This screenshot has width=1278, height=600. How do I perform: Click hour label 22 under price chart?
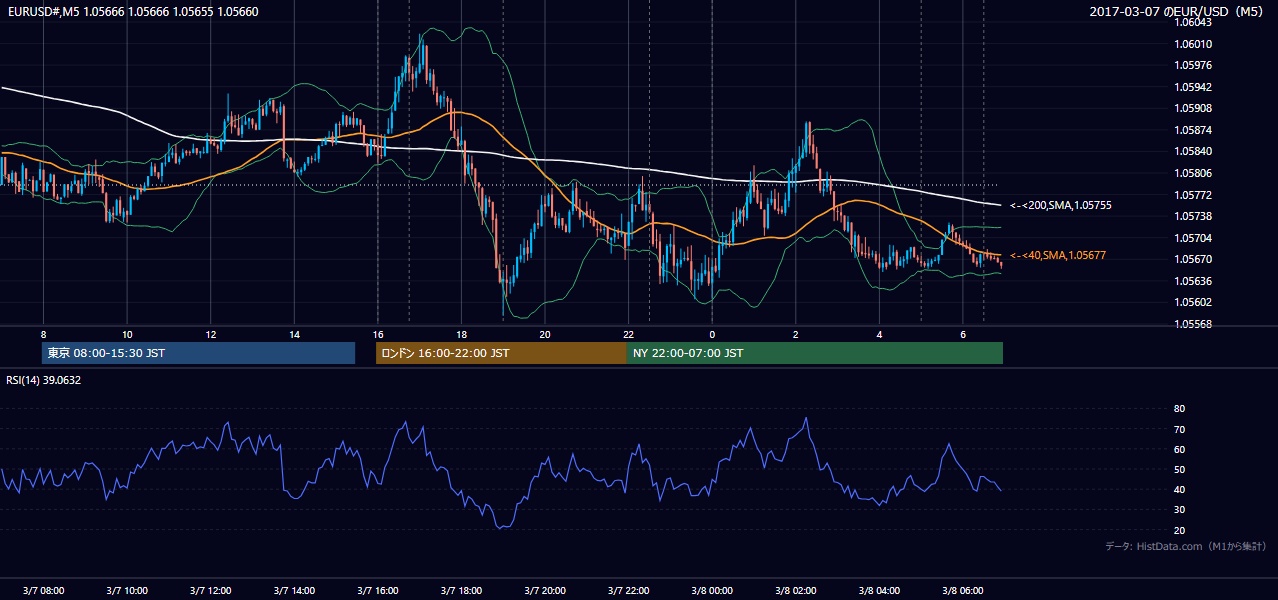pos(628,334)
